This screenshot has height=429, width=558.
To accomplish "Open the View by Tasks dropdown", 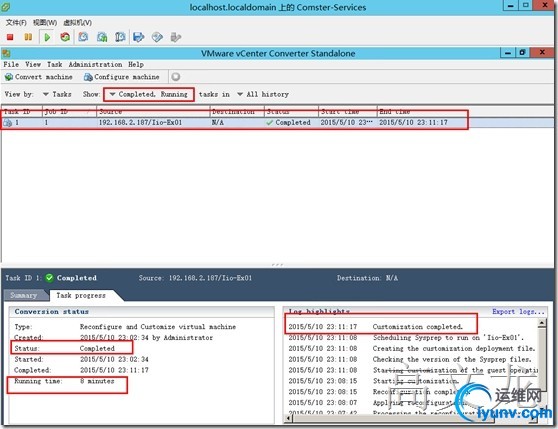I will [57, 94].
